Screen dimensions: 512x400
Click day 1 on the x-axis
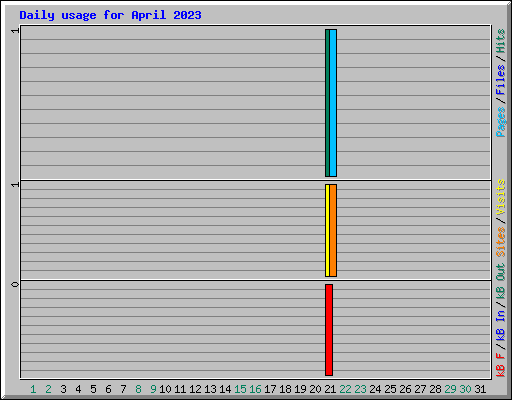pyautogui.click(x=33, y=389)
